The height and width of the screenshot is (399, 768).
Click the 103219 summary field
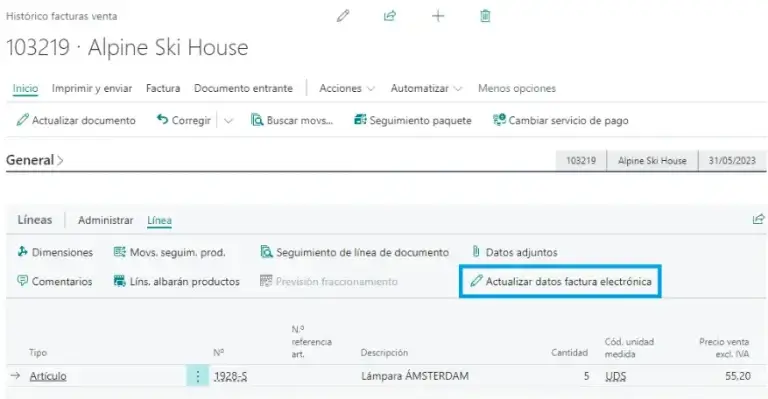[581, 161]
